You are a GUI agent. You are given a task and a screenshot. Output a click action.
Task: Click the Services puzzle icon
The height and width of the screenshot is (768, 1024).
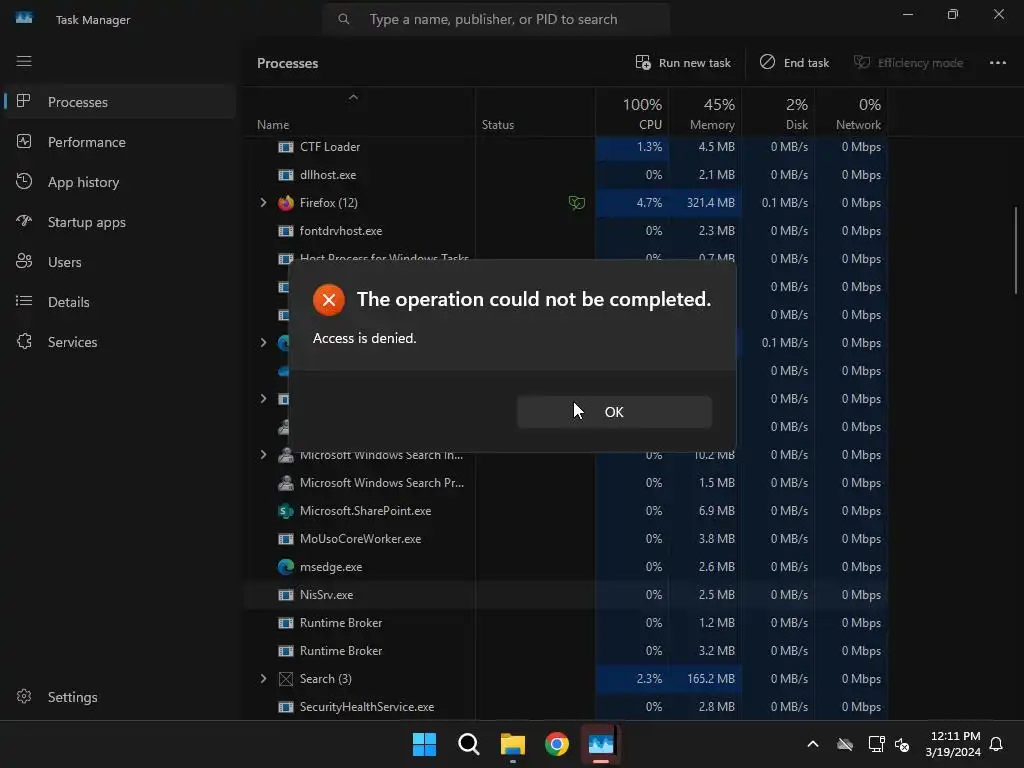(24, 341)
